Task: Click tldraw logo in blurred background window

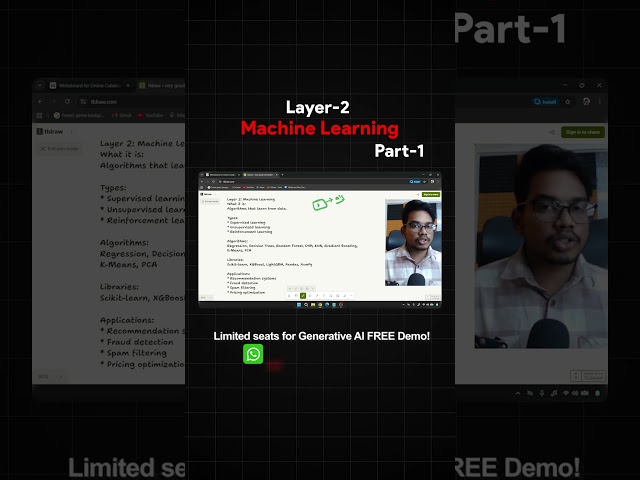Action: tap(50, 131)
